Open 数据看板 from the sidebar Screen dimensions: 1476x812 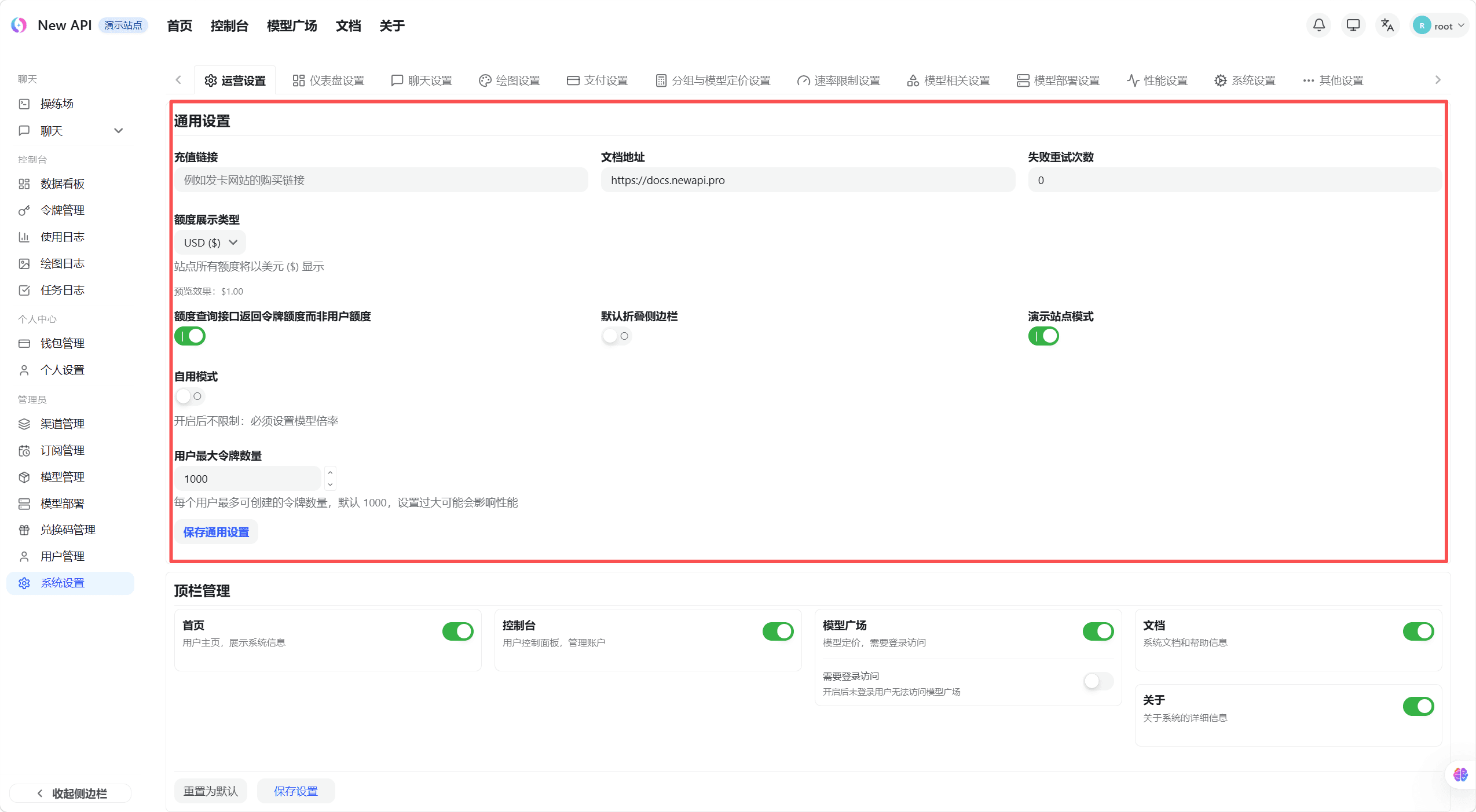(61, 183)
